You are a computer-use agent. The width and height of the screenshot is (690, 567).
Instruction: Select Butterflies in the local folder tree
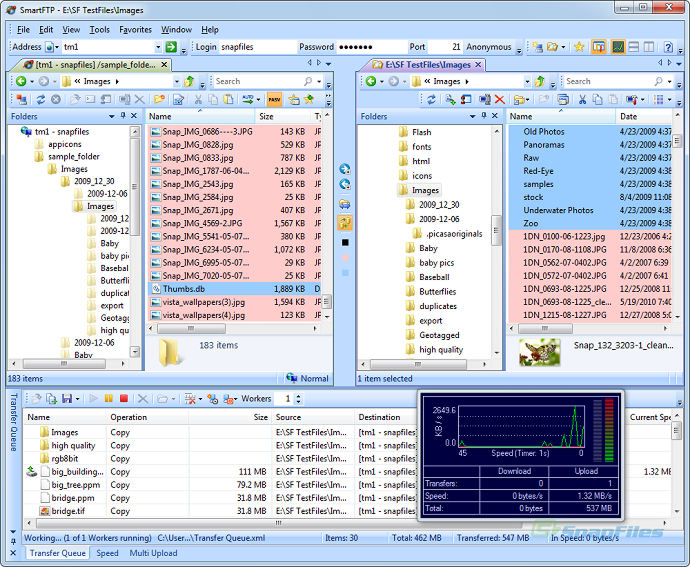click(x=437, y=291)
